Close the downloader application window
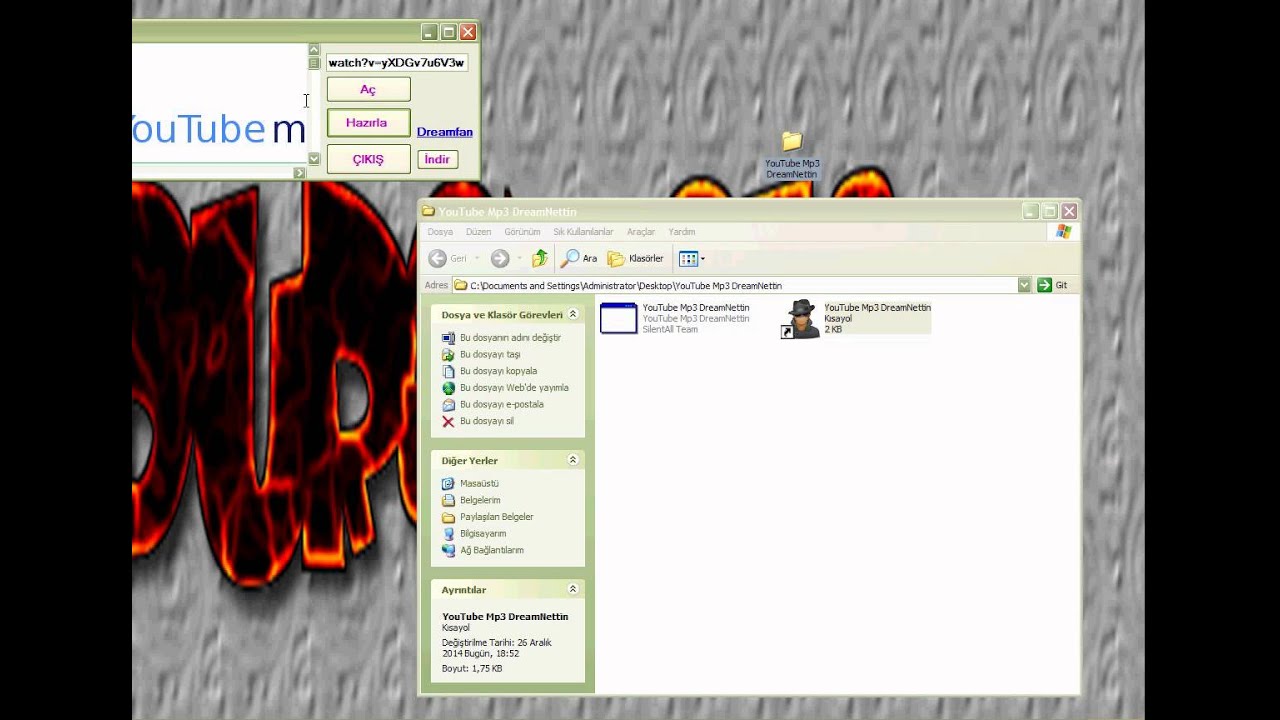Screen dimensions: 1280x720 point(467,32)
